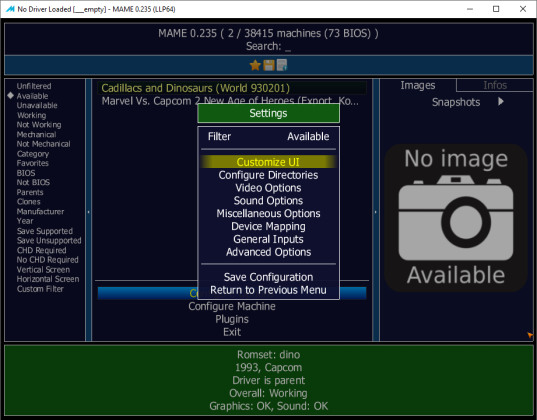Select the Save Unsupported filter

(x=49, y=240)
